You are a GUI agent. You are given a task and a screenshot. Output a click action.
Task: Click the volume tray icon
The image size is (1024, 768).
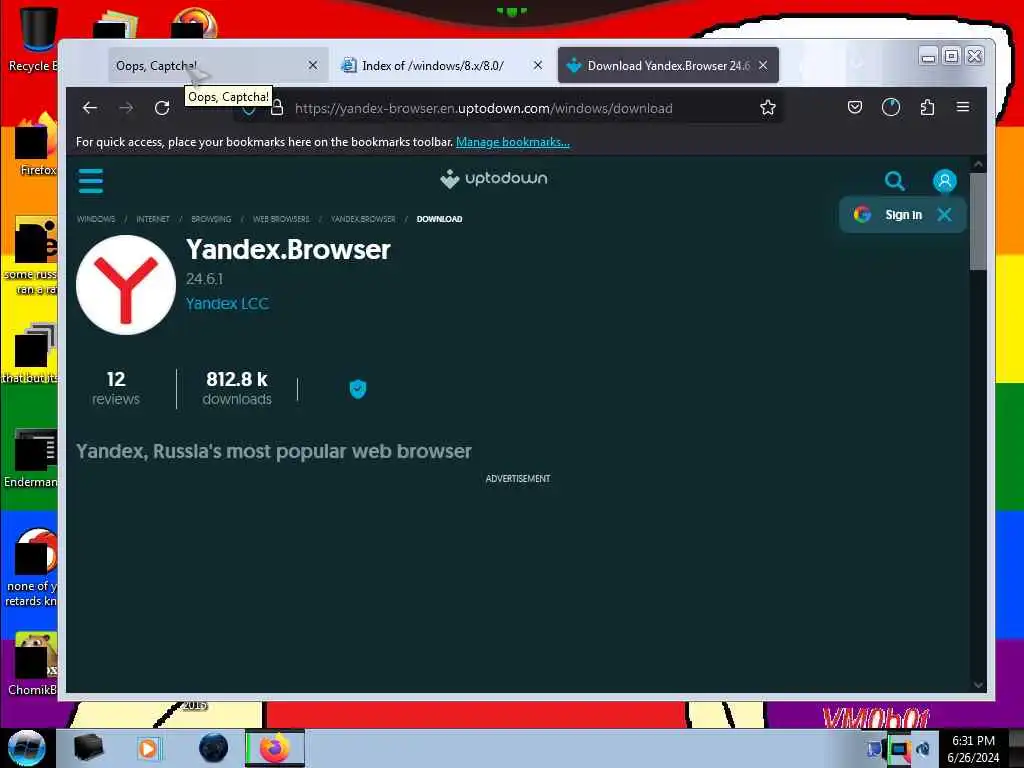pyautogui.click(x=923, y=749)
